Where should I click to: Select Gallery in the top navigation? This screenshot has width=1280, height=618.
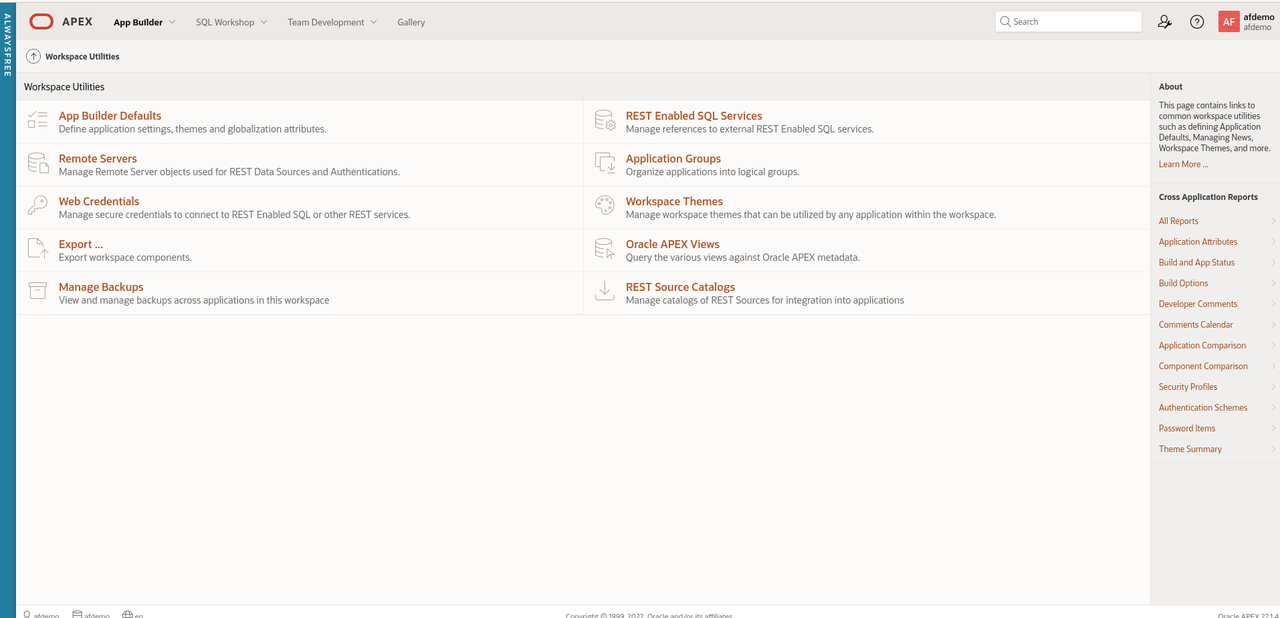[x=411, y=21]
